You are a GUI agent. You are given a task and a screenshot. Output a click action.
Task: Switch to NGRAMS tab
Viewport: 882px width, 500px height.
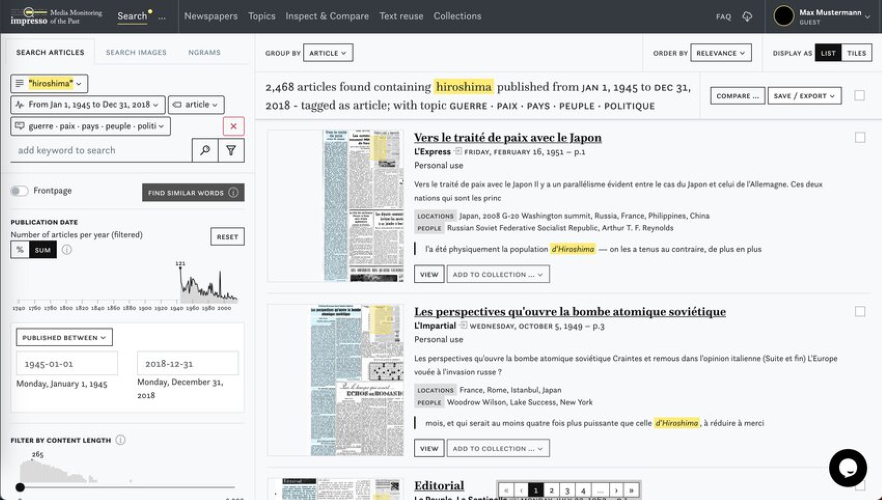coord(204,52)
